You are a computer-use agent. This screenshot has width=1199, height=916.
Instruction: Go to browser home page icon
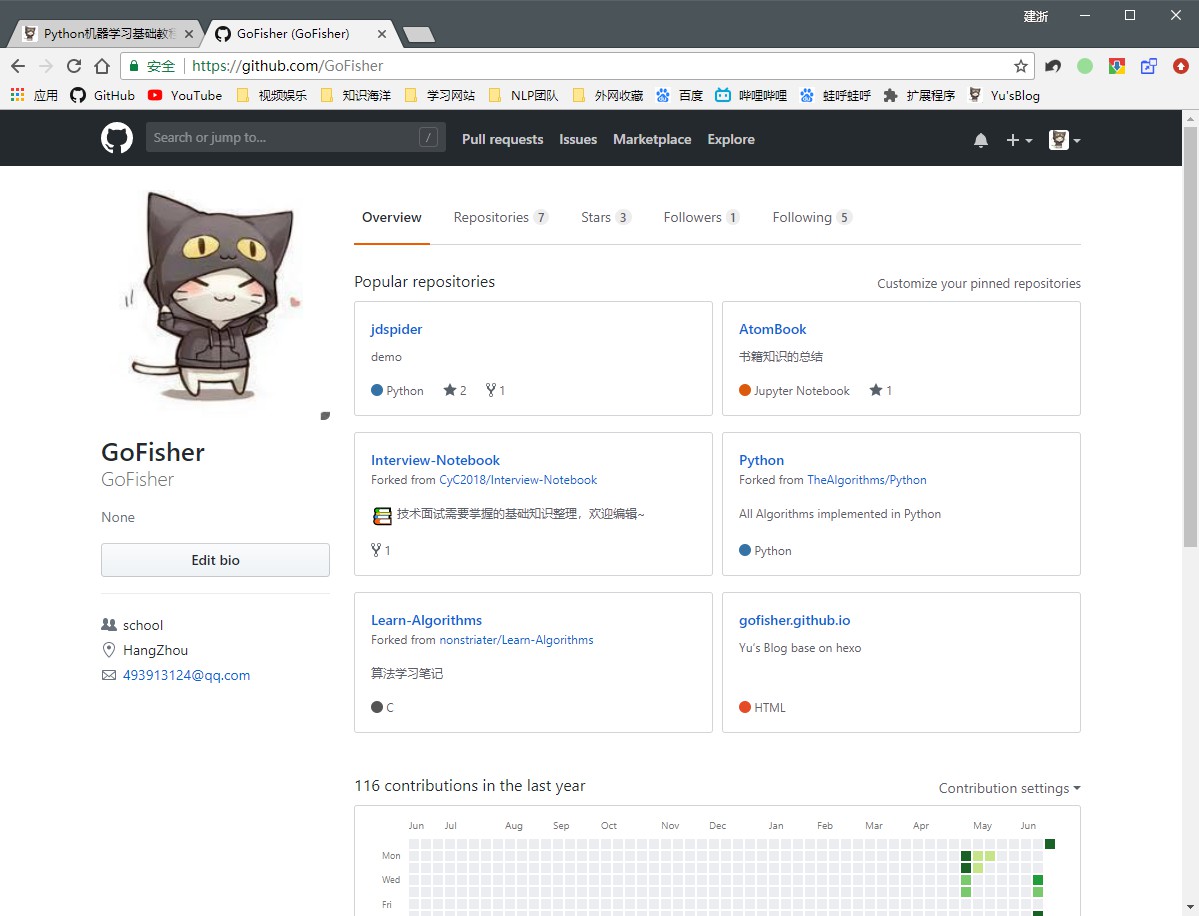[101, 66]
